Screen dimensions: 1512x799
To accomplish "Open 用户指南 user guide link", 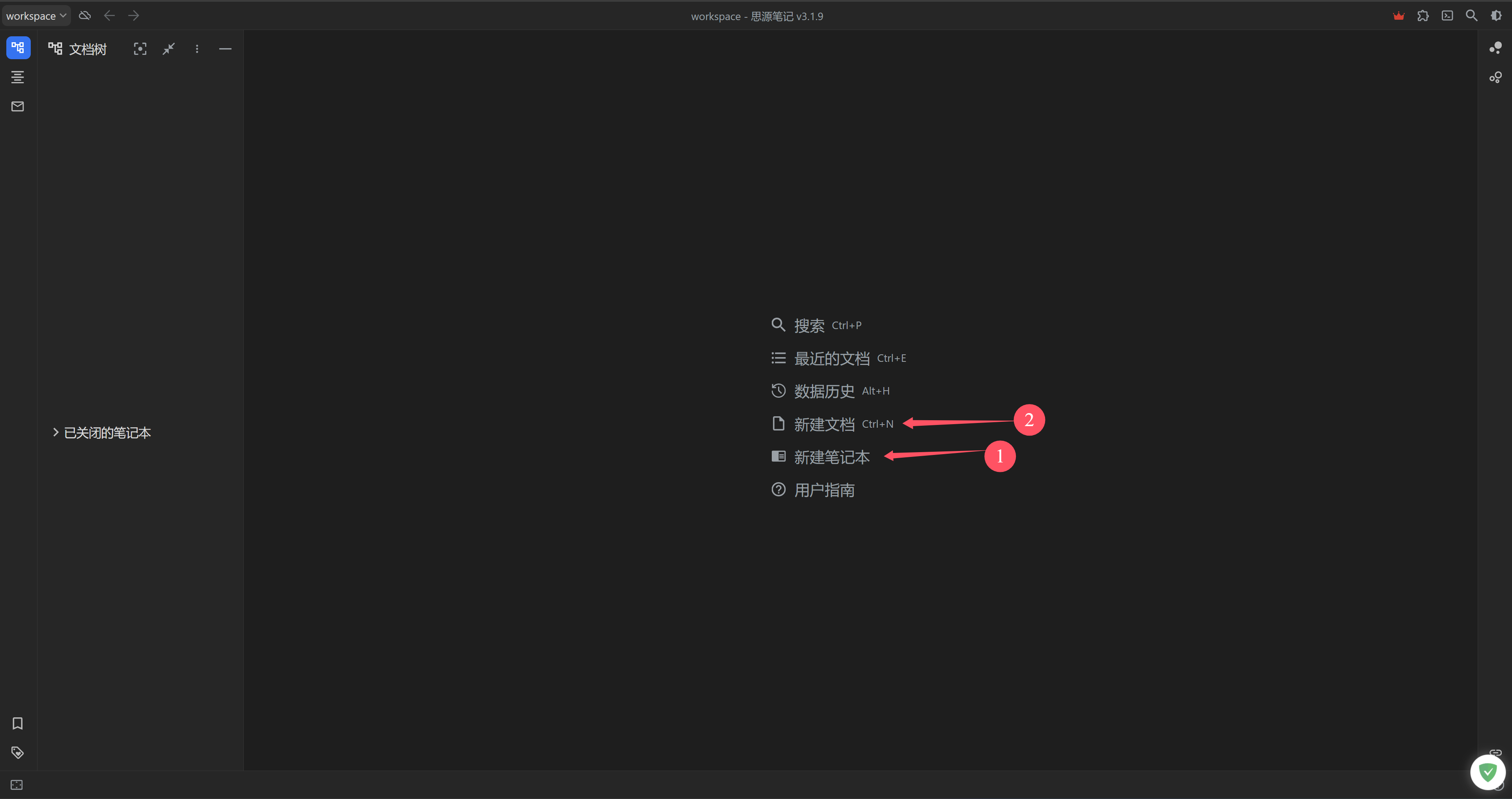I will (823, 490).
